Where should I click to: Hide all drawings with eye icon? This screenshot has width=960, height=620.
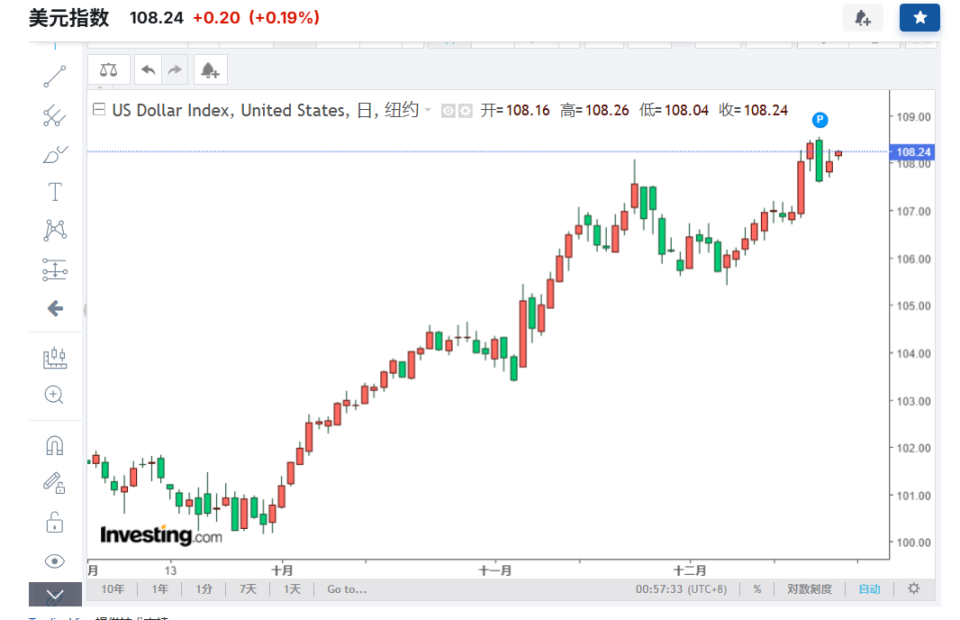coord(54,561)
